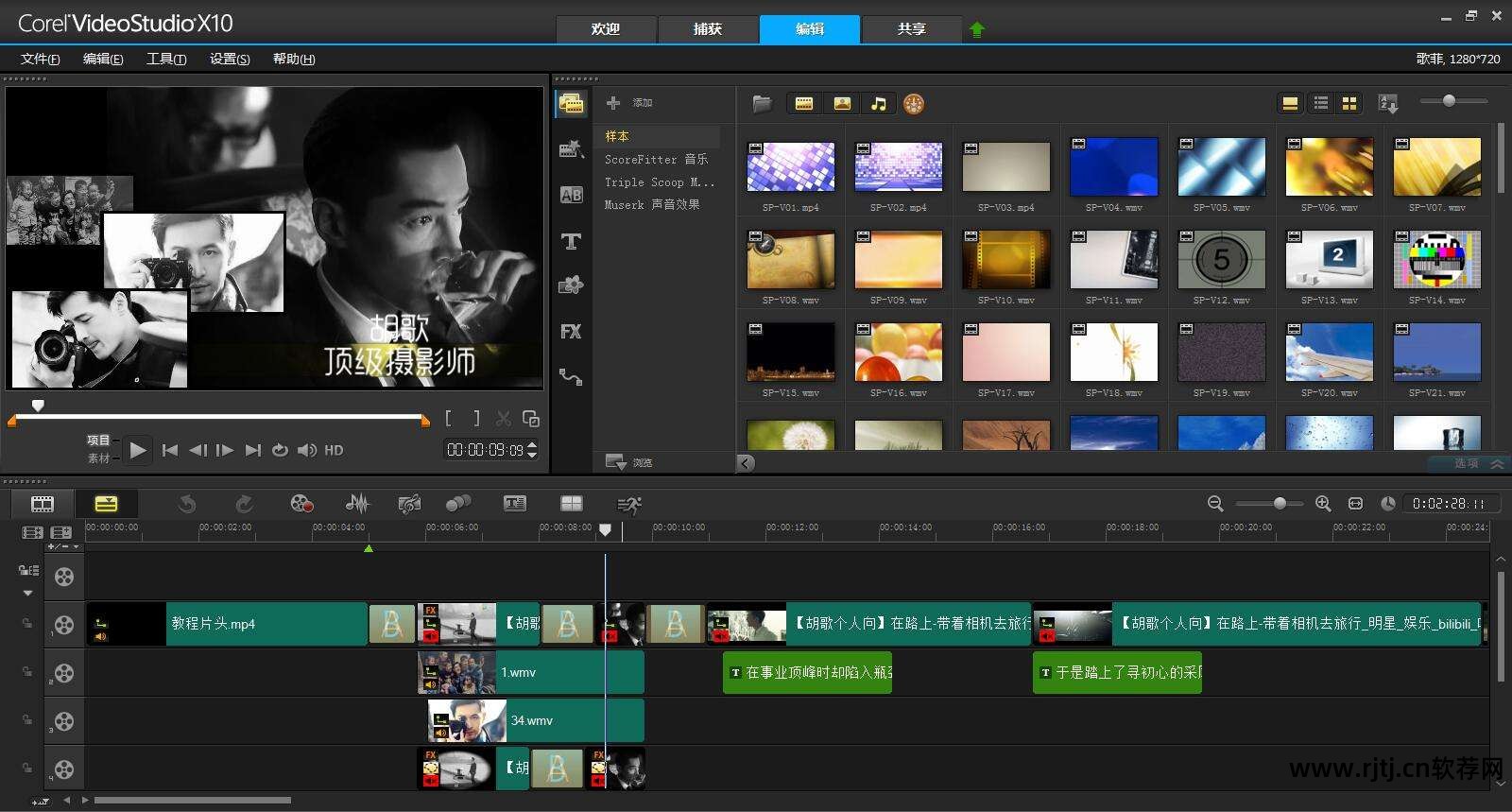The height and width of the screenshot is (812, 1512).
Task: Adjust the library thumbnail size slider
Action: pos(1449,101)
